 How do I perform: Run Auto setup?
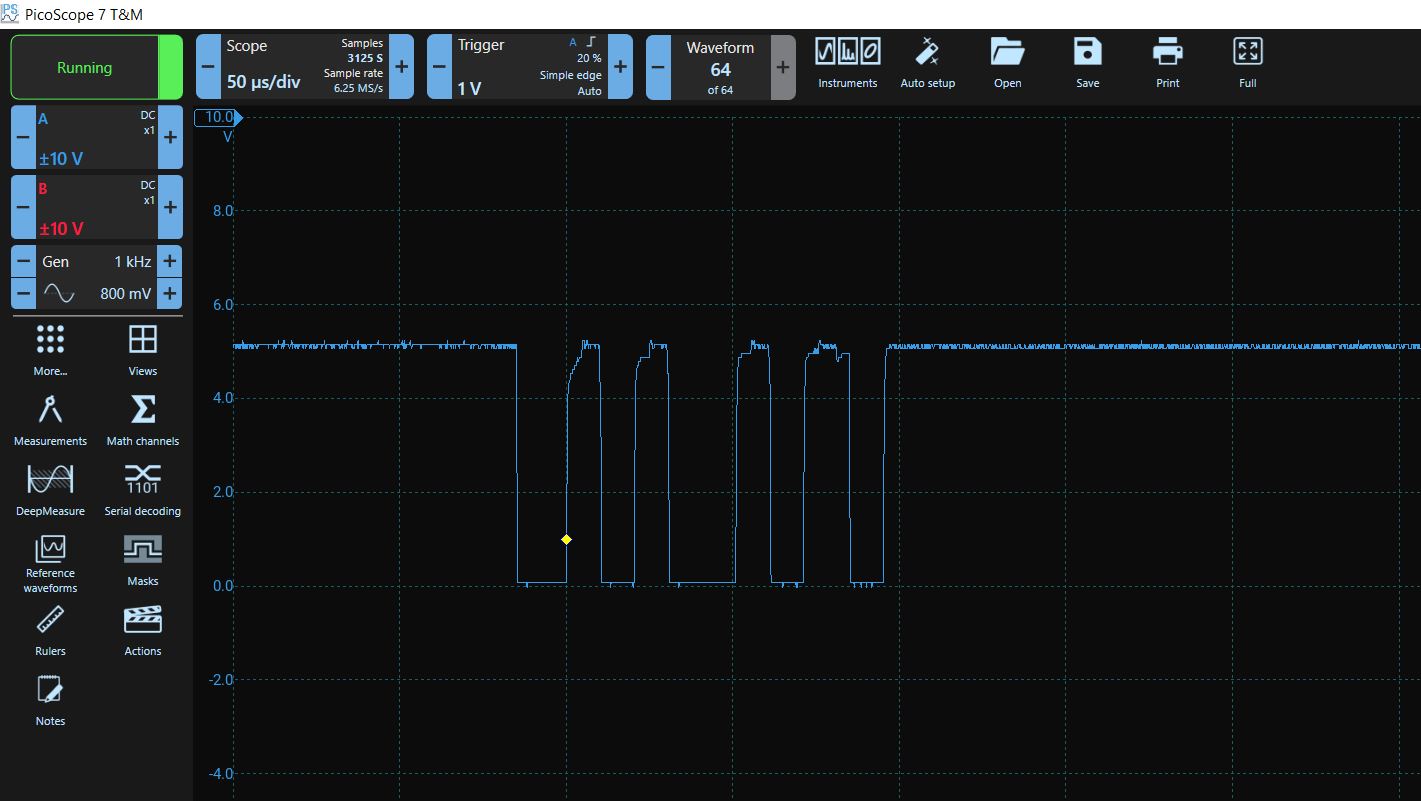928,62
